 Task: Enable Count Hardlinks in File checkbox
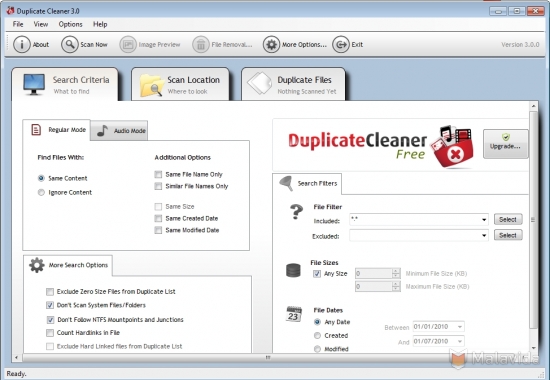click(x=50, y=333)
